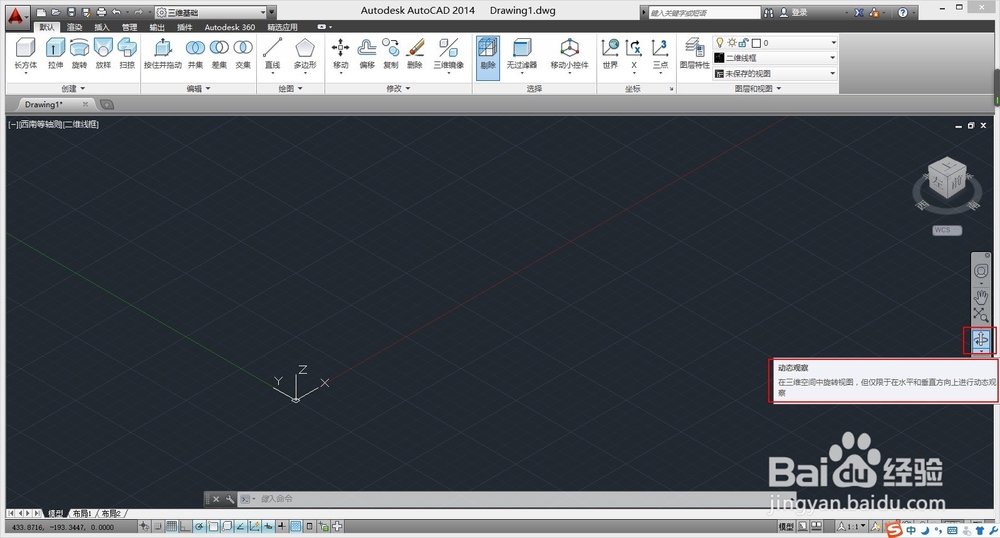Image resolution: width=1000 pixels, height=538 pixels.
Task: Click the WCS button under the ViewCube
Action: 946,230
